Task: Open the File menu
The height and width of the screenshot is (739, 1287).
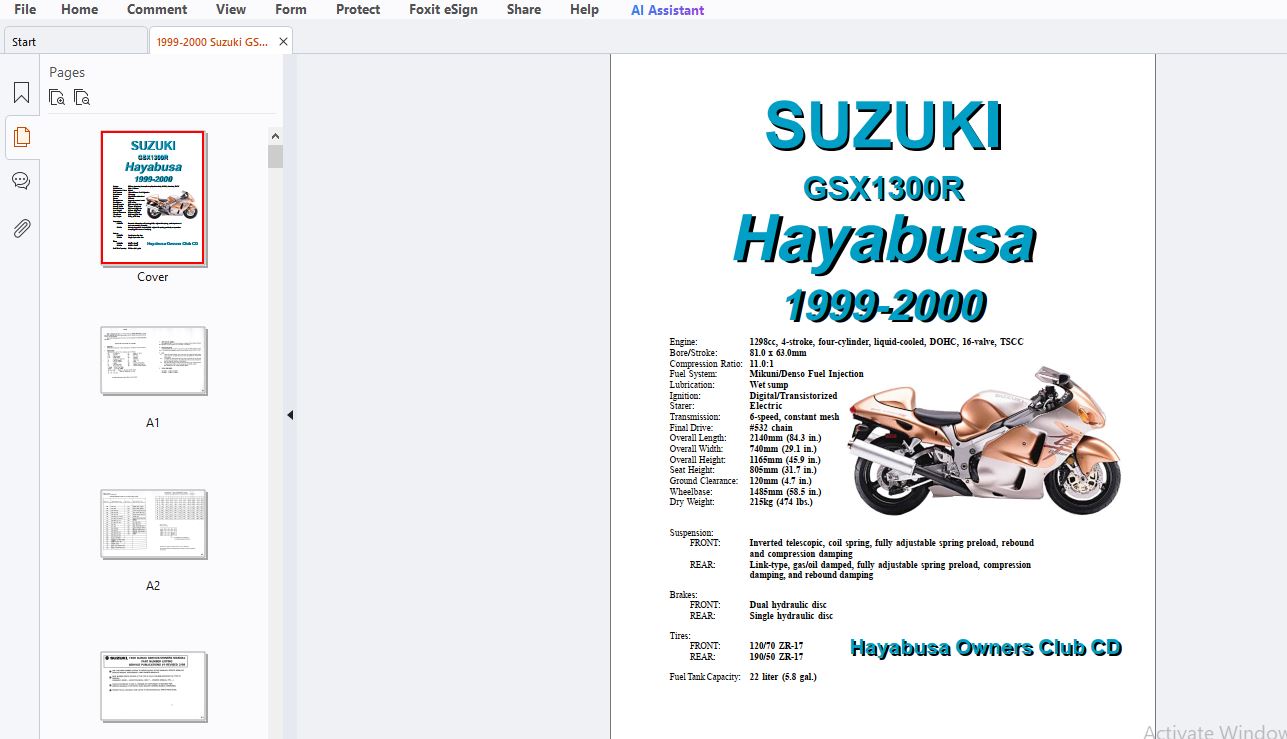Action: [25, 10]
